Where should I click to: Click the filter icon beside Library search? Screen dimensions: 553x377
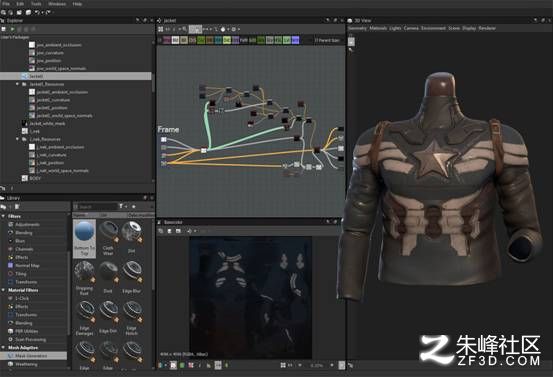click(x=121, y=207)
